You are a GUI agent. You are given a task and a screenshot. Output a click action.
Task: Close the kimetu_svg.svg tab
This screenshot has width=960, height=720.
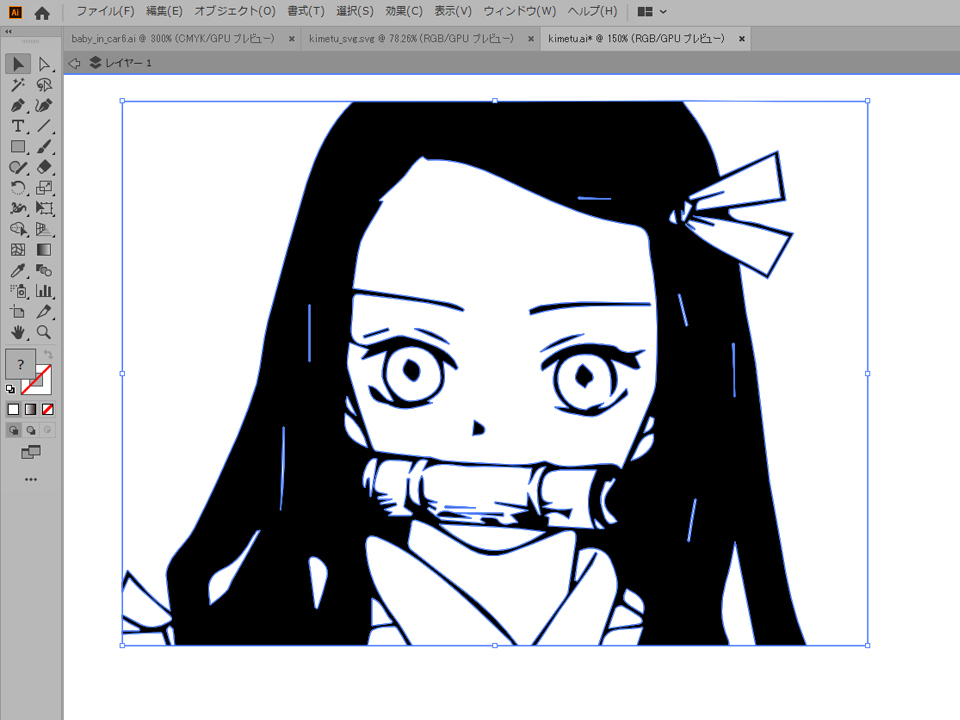click(531, 39)
